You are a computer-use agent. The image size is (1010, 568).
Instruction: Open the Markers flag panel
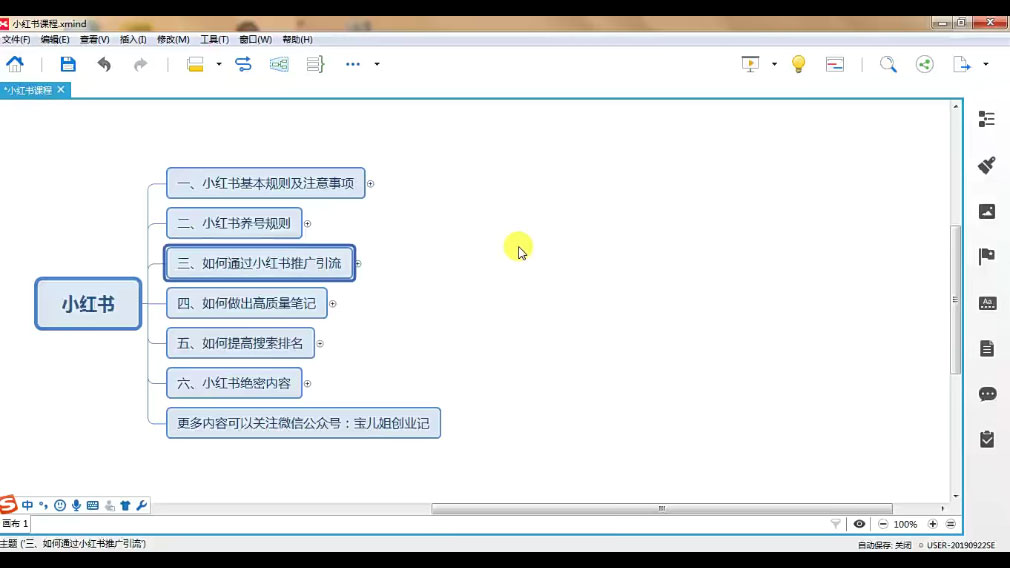(x=986, y=256)
